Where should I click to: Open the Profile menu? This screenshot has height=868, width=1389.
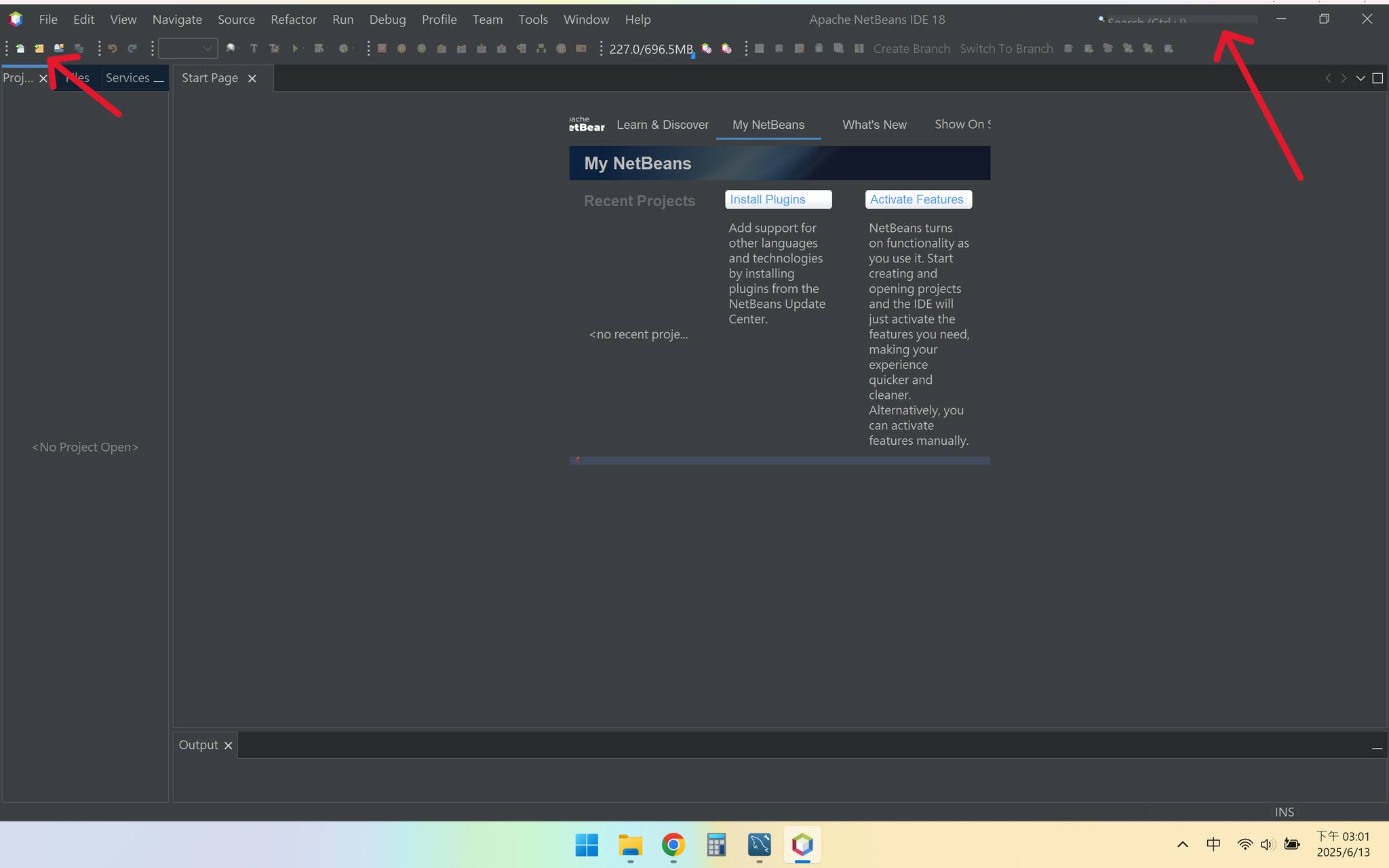[439, 20]
